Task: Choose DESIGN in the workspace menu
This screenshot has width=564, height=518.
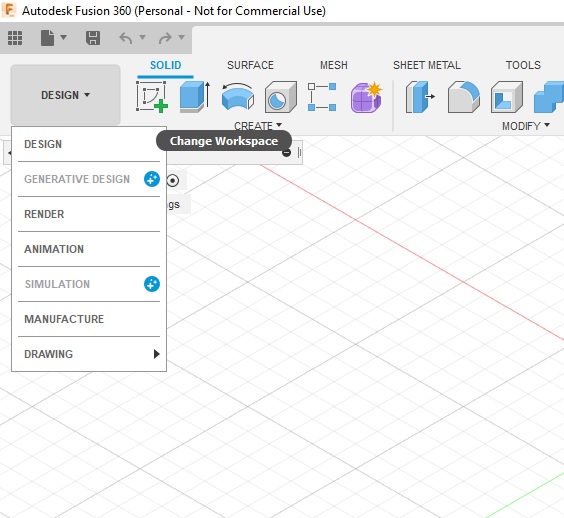Action: [x=89, y=144]
